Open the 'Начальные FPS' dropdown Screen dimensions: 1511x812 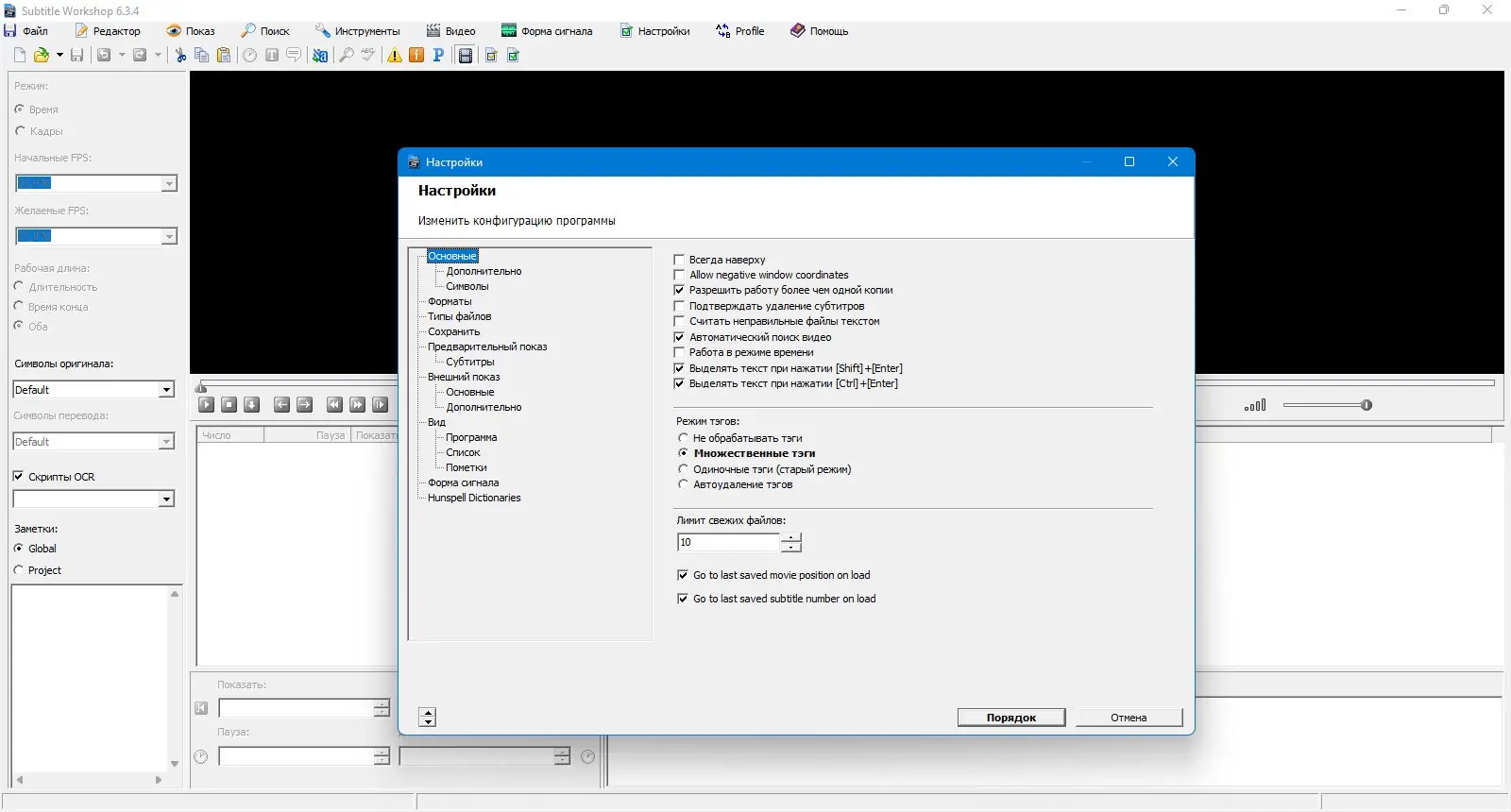(169, 183)
